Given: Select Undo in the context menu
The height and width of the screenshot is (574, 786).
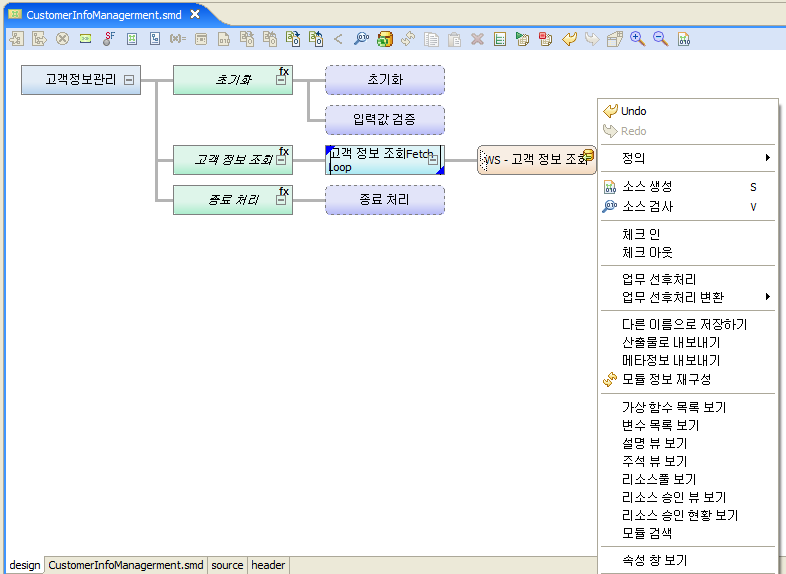Looking at the screenshot, I should click(x=633, y=111).
